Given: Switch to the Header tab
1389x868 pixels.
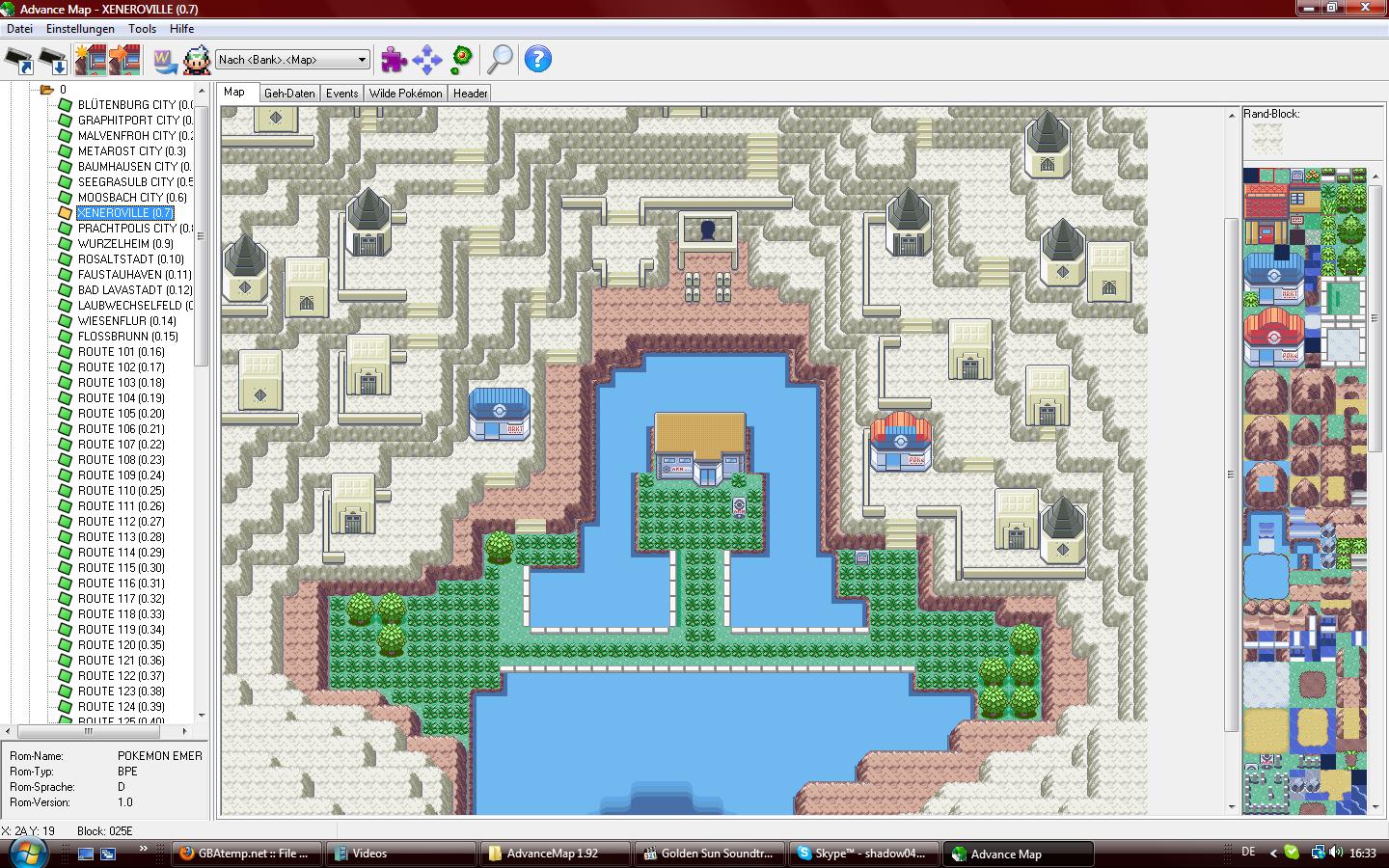Looking at the screenshot, I should pos(470,94).
